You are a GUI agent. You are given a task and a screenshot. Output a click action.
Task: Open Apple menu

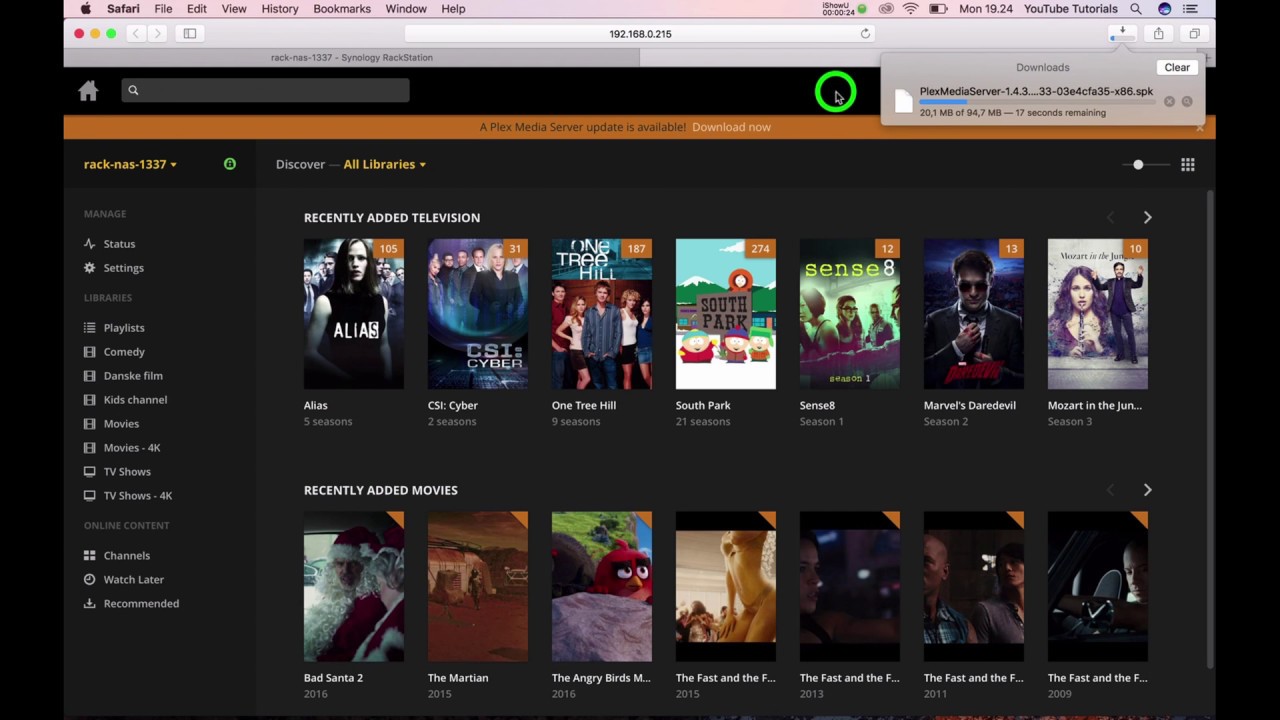pos(86,9)
